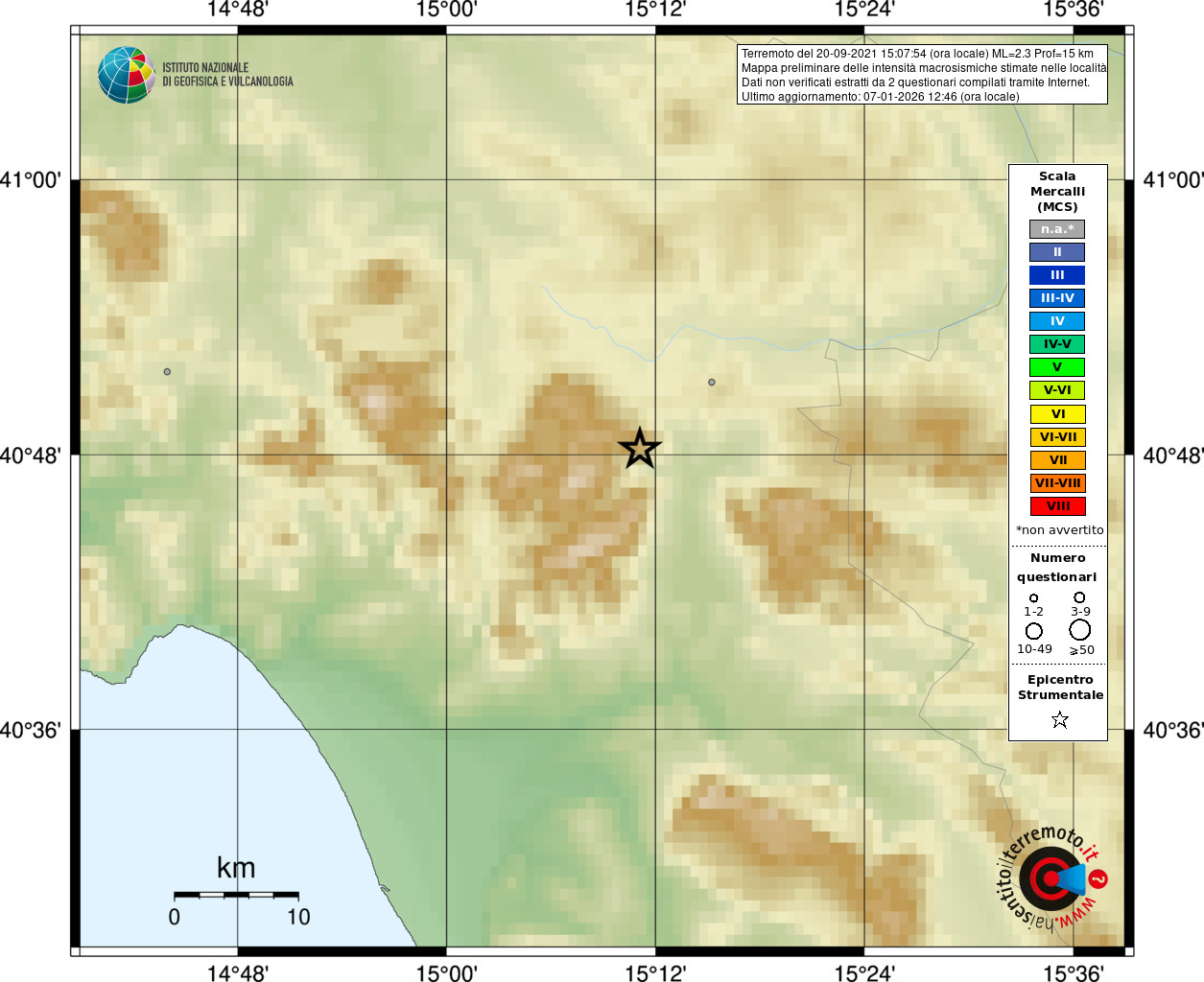Click the legend circle labeled 3-9
Image resolution: width=1204 pixels, height=982 pixels.
pyautogui.click(x=1079, y=597)
